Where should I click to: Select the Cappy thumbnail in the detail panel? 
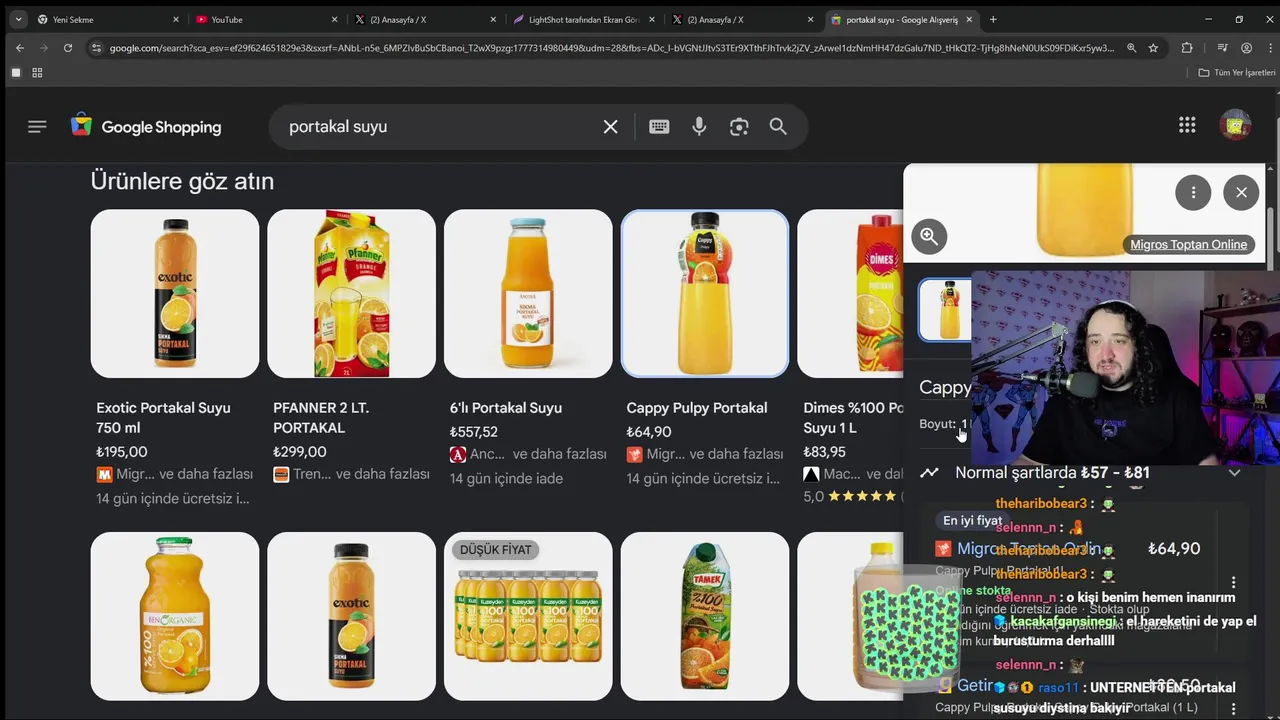[944, 310]
